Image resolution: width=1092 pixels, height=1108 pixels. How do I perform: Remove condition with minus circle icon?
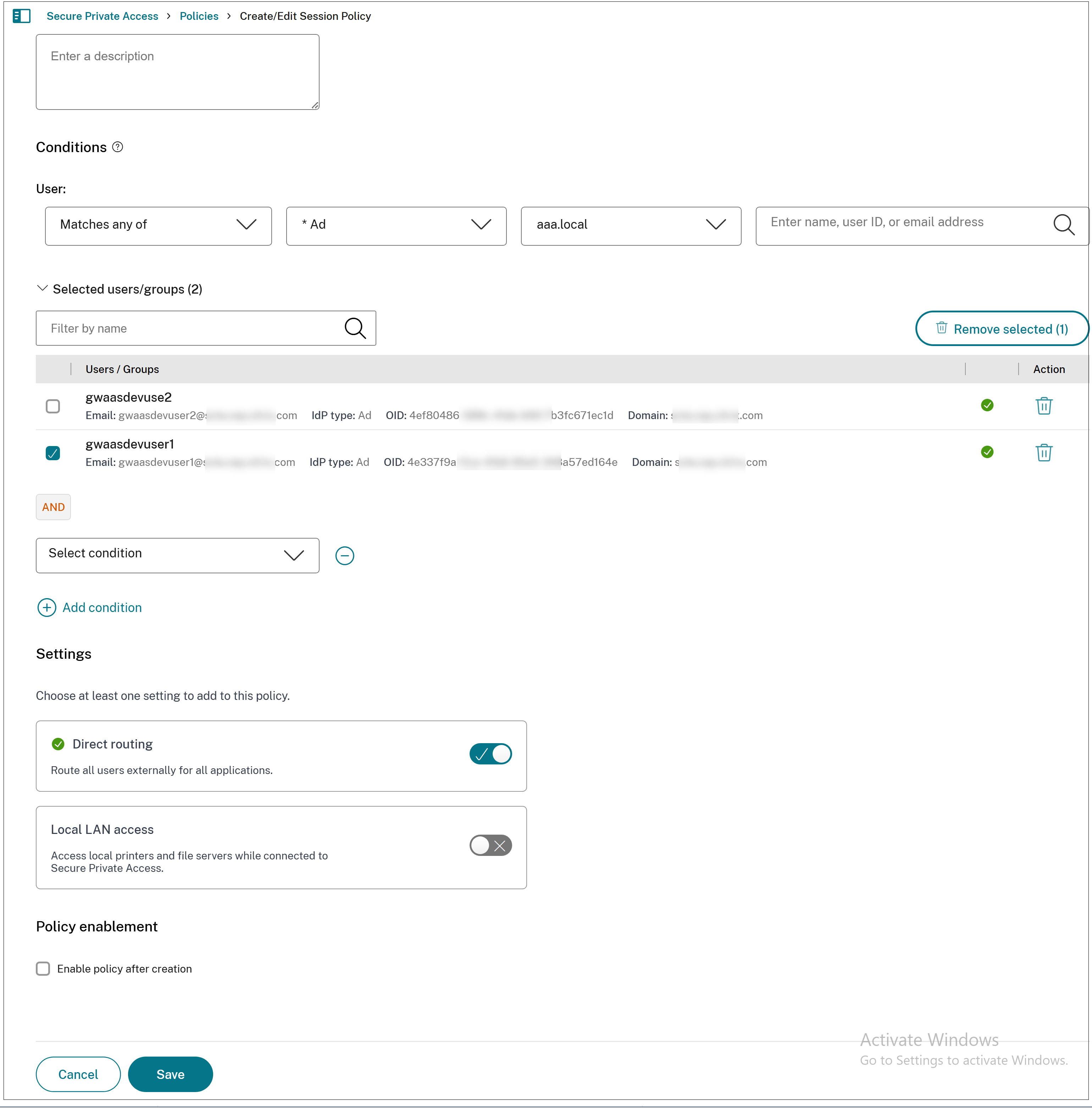(344, 555)
